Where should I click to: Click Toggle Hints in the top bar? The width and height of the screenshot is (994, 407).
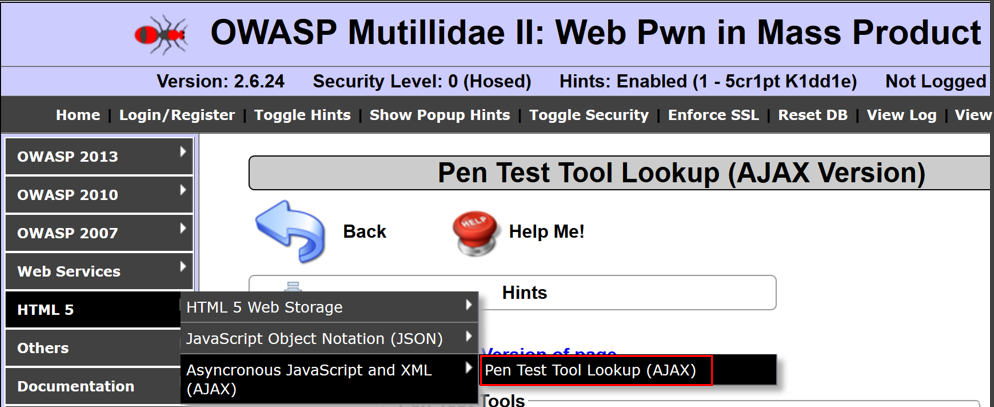[302, 115]
